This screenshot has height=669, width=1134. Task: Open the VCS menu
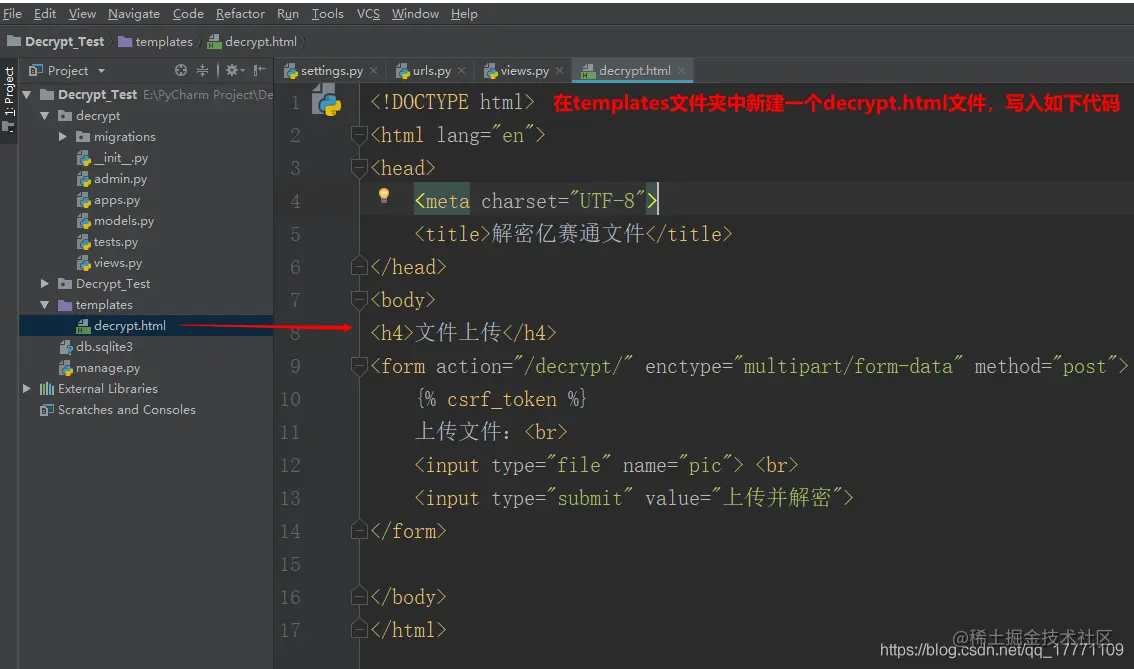(x=368, y=14)
